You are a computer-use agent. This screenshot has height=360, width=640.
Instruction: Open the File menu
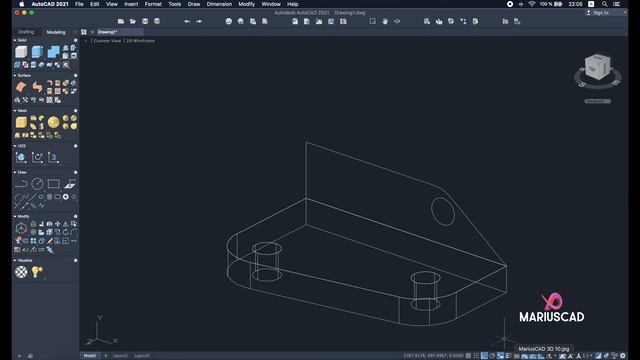pyautogui.click(x=79, y=4)
